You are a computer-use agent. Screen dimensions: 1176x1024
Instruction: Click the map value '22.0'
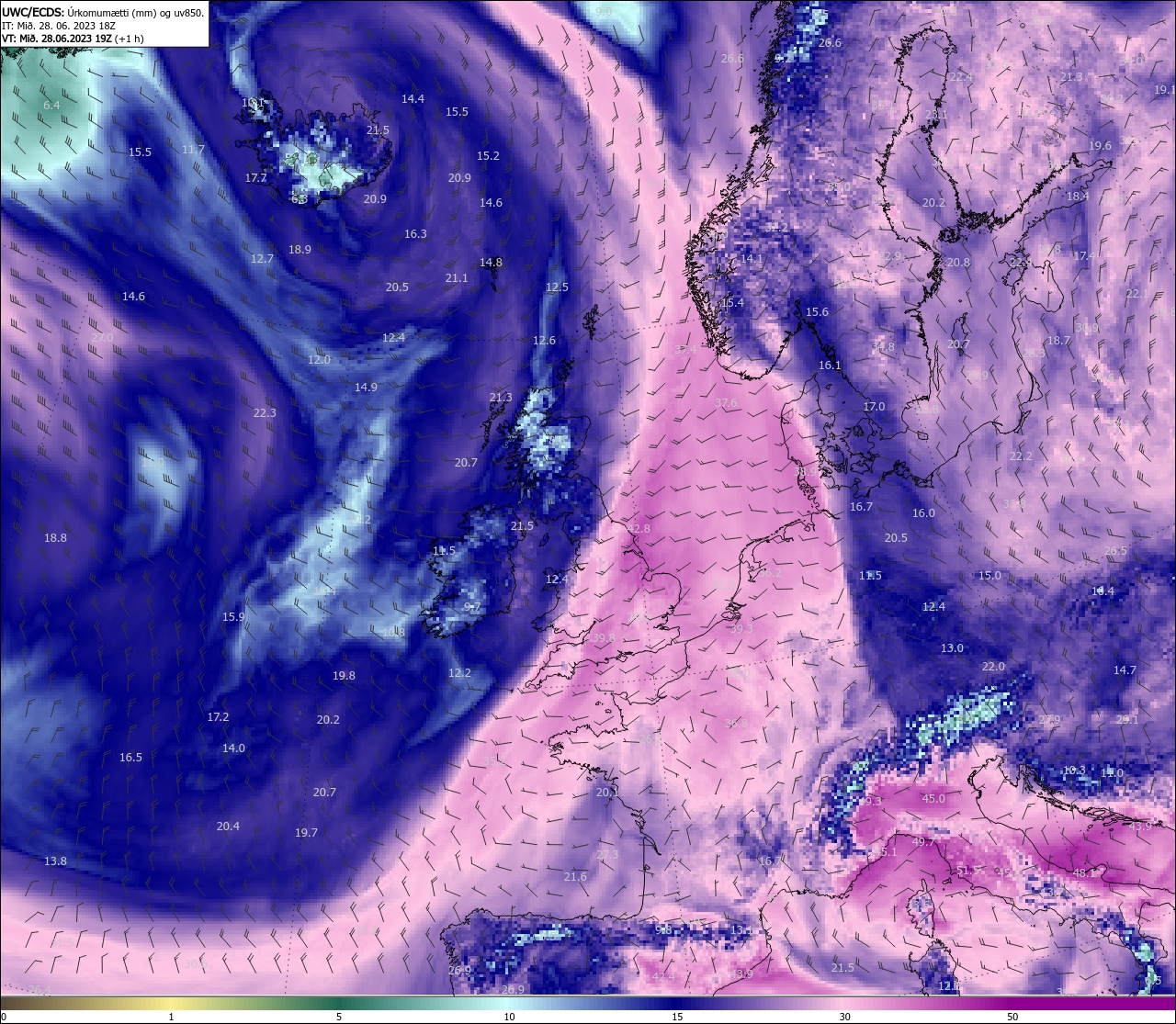coord(993,667)
